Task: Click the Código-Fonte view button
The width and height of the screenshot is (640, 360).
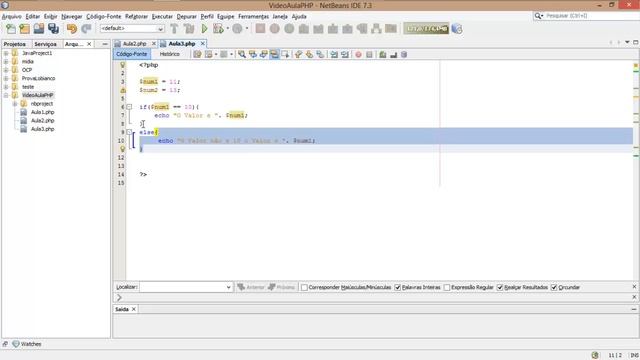Action: pyautogui.click(x=131, y=54)
